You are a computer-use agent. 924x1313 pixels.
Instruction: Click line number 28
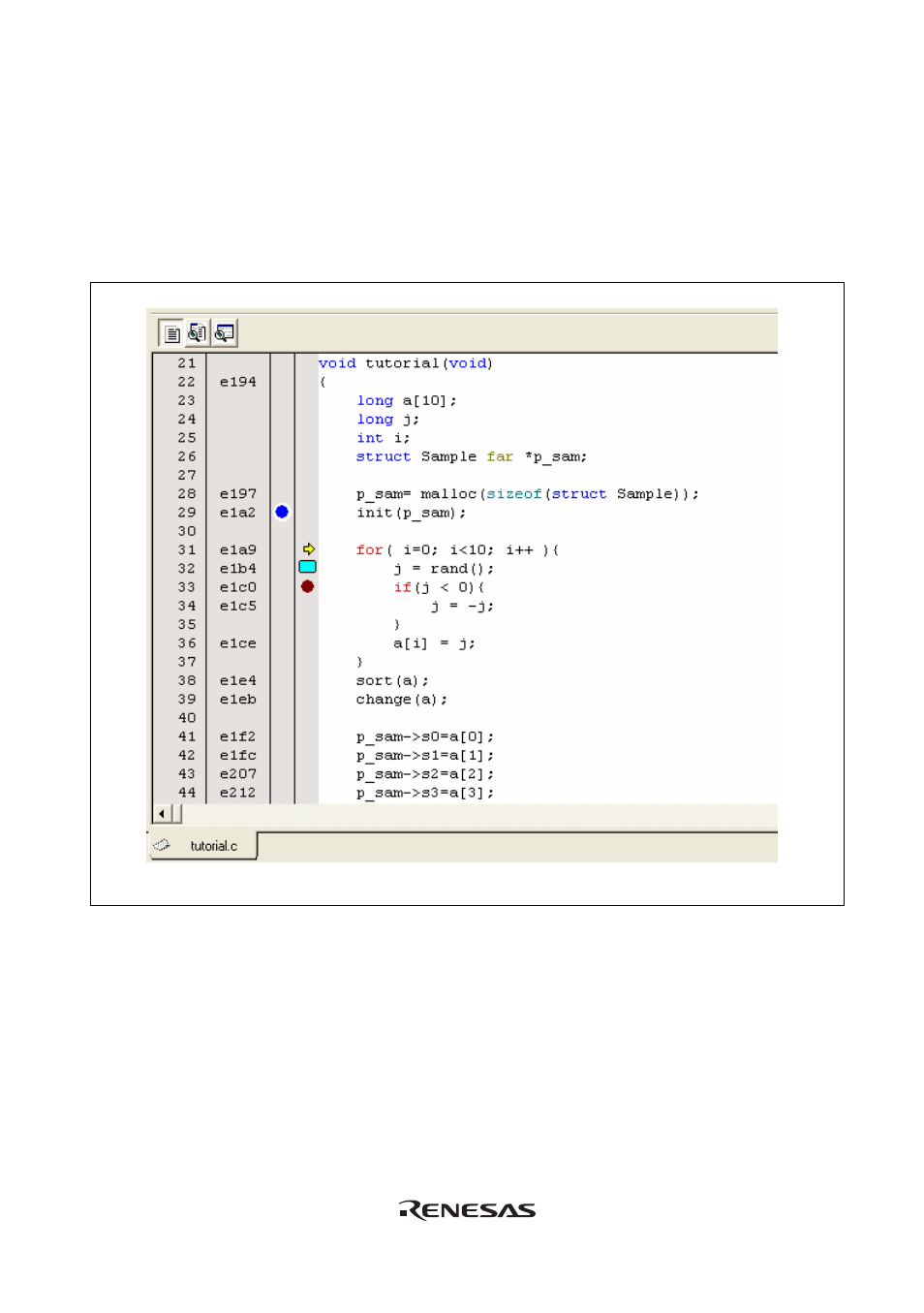coord(187,494)
